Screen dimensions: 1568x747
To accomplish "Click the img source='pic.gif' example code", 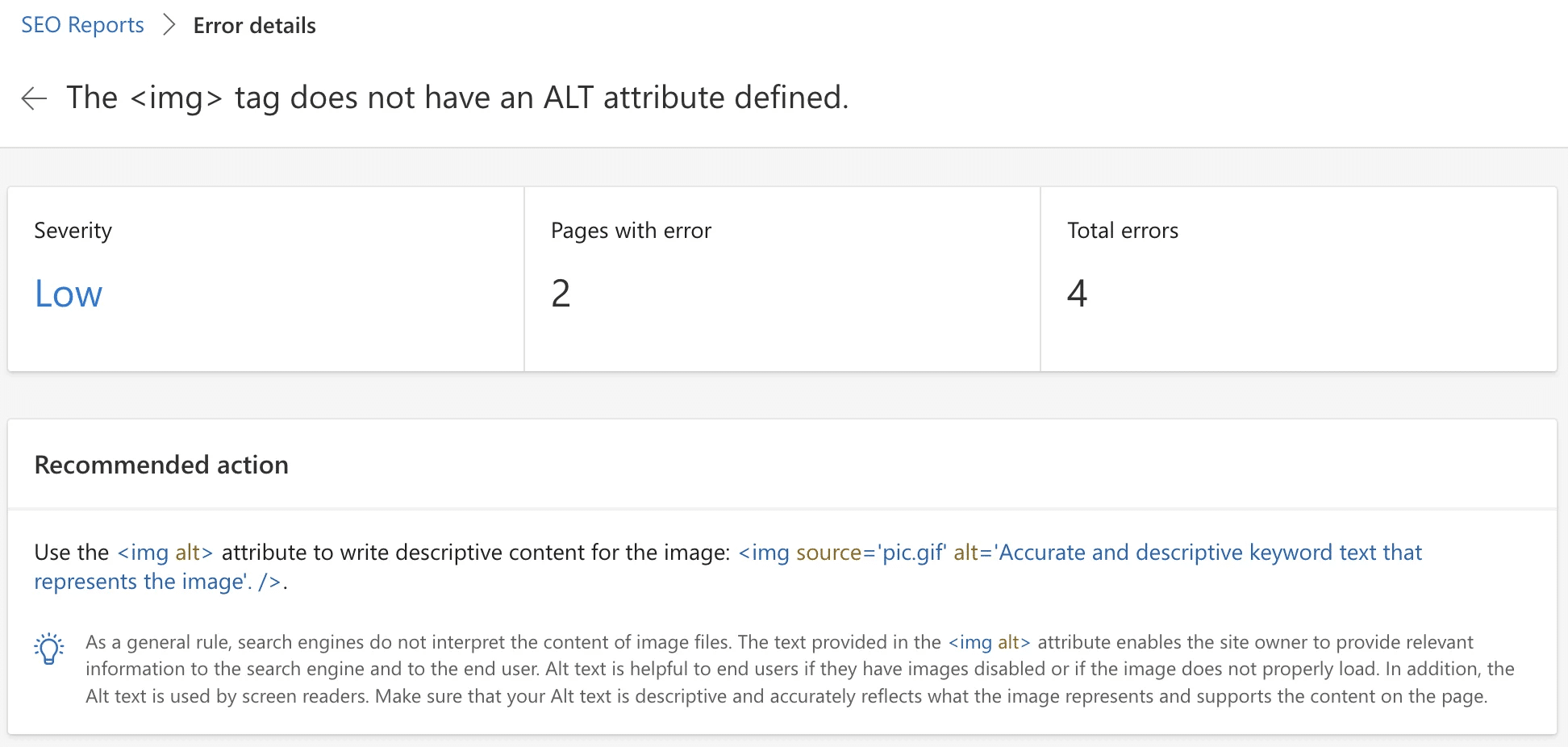I will [842, 553].
